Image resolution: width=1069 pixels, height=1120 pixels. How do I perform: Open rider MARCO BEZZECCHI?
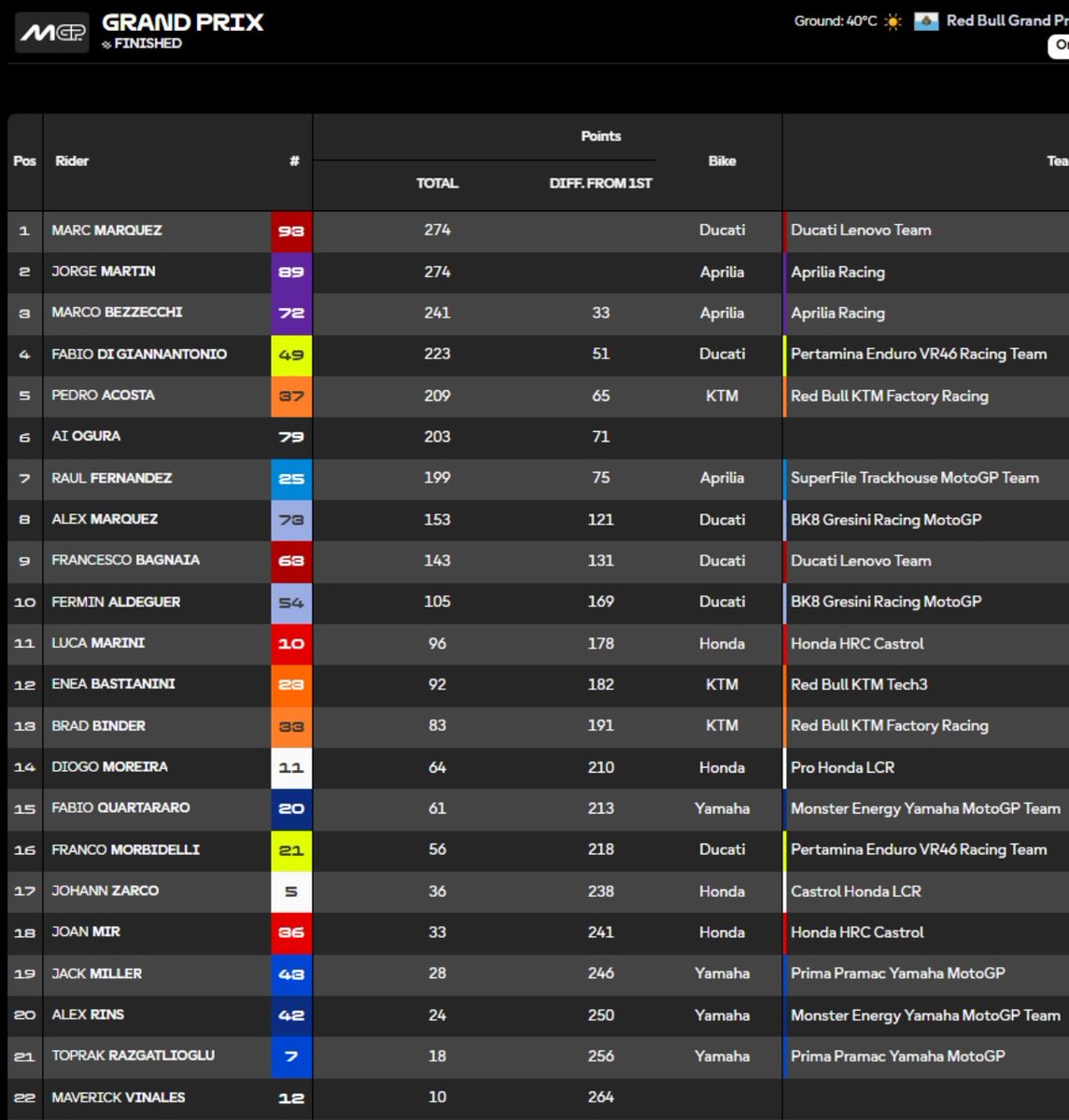(117, 313)
